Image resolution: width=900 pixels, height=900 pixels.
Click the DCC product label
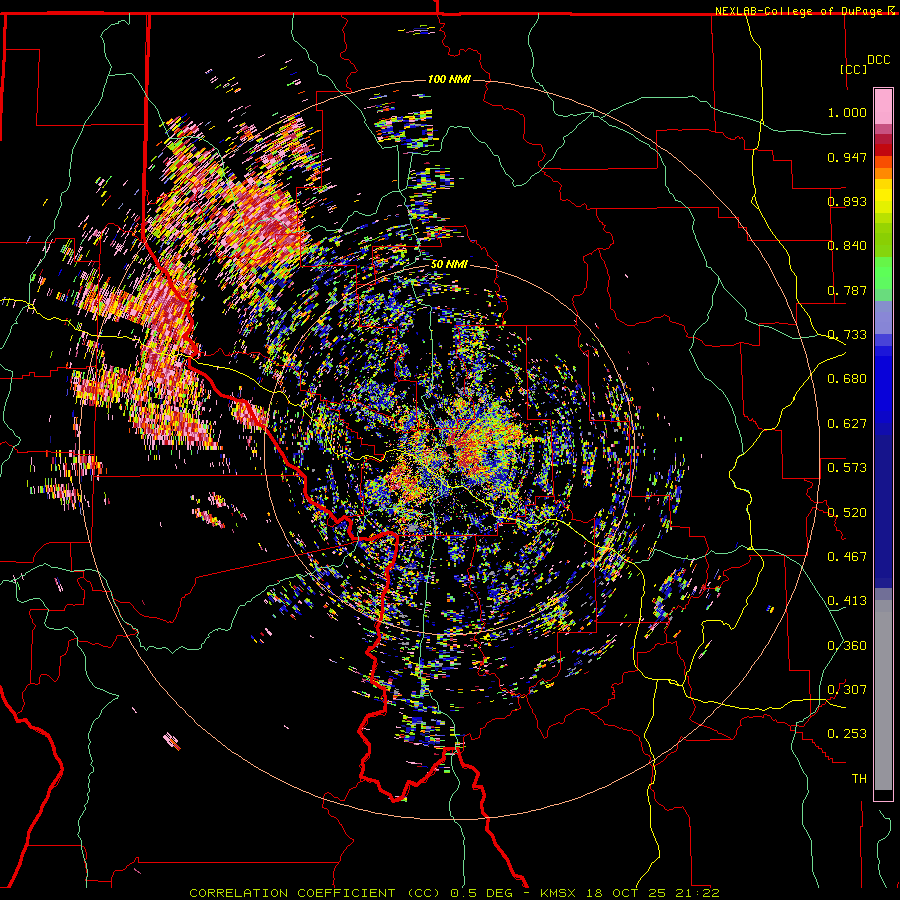click(878, 60)
